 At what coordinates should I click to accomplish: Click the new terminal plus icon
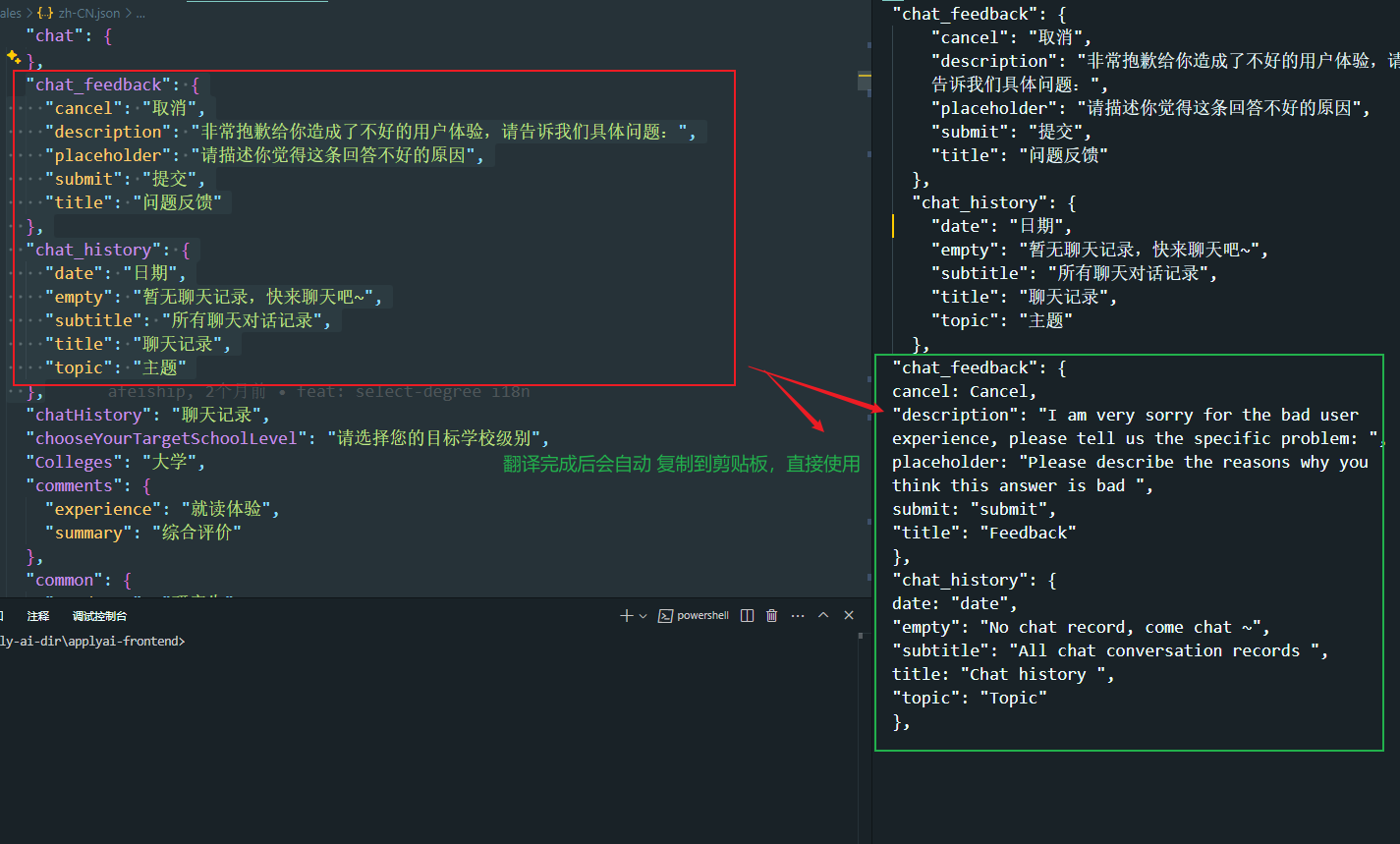627,616
